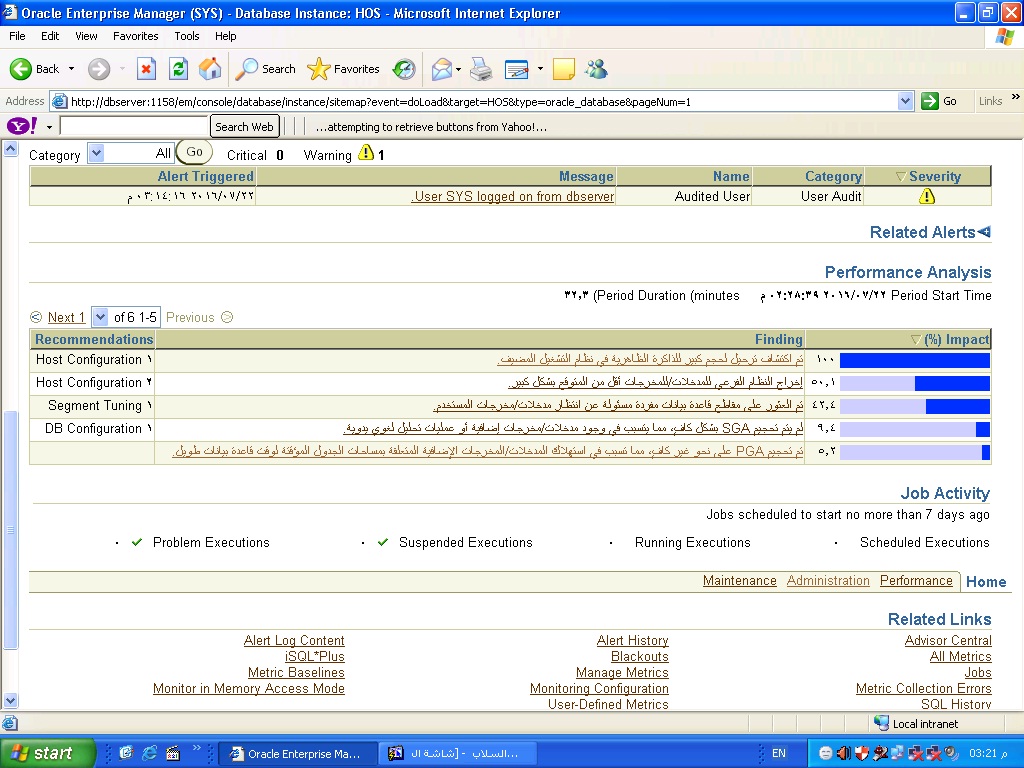Click the Messenger icon in toolbar
Image resolution: width=1024 pixels, height=768 pixels.
click(597, 69)
